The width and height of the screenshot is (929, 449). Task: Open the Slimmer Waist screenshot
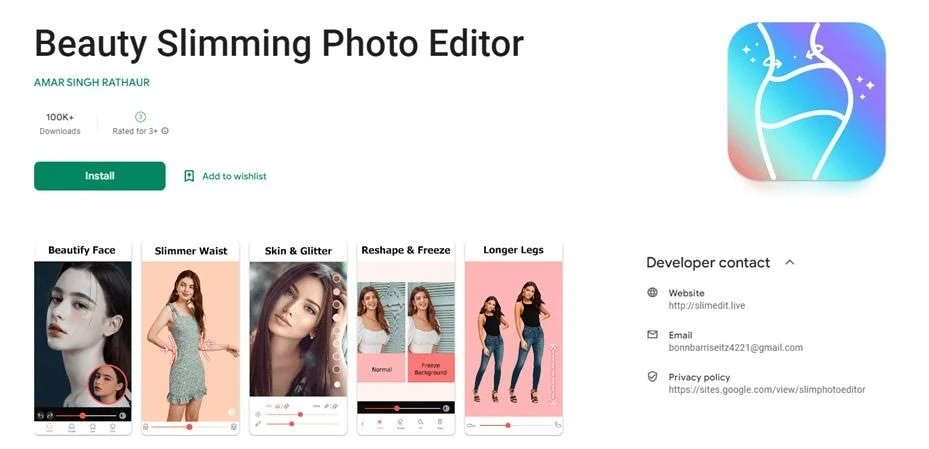click(191, 338)
